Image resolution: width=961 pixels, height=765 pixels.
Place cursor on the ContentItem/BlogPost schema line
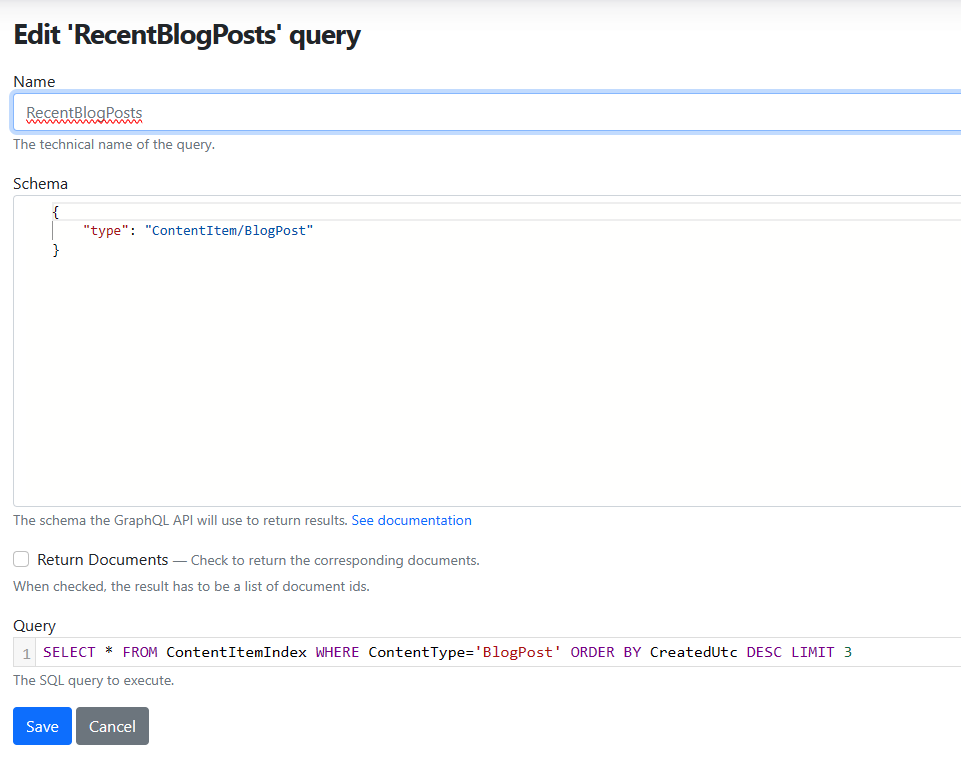(x=230, y=230)
